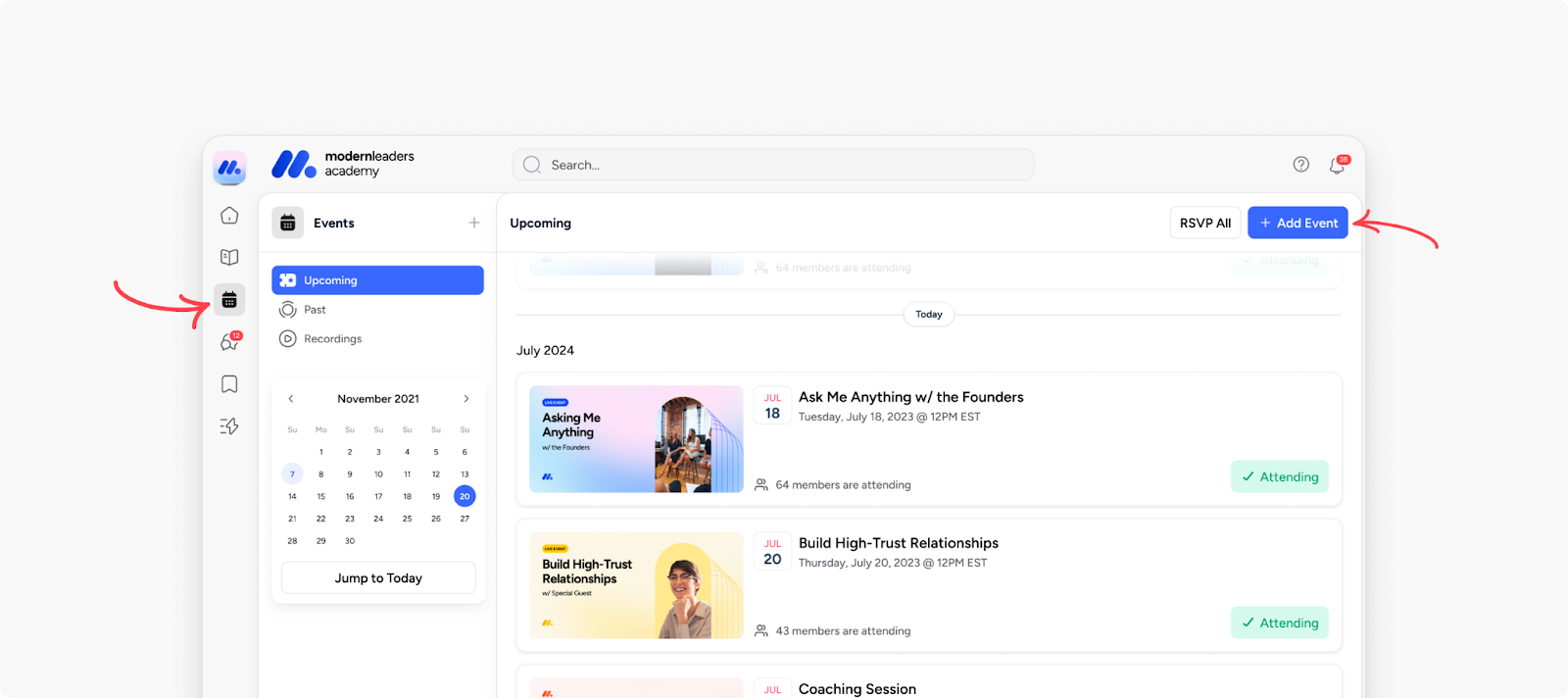Viewport: 1568px width, 698px height.
Task: Click the November 2021 month label
Action: coord(378,399)
